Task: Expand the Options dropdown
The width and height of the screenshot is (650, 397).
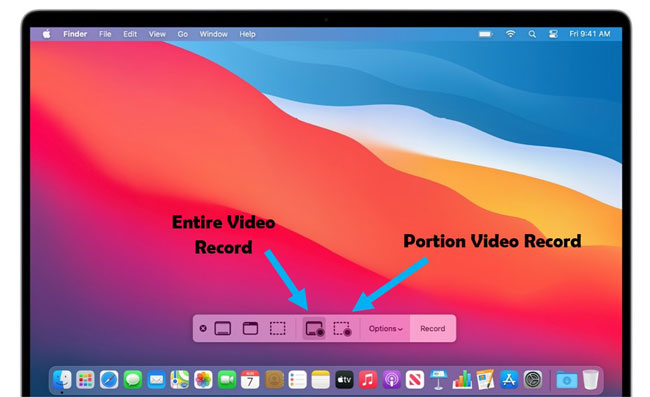Action: click(386, 329)
